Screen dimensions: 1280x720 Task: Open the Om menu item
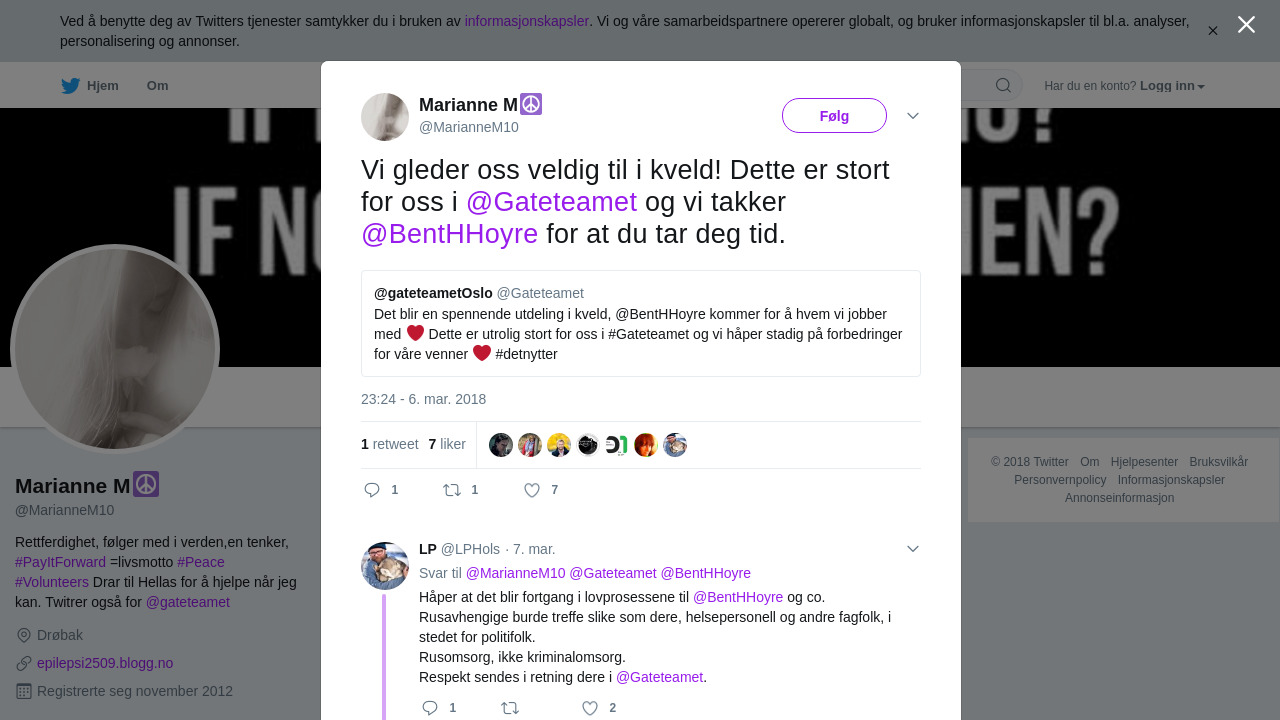click(x=157, y=86)
